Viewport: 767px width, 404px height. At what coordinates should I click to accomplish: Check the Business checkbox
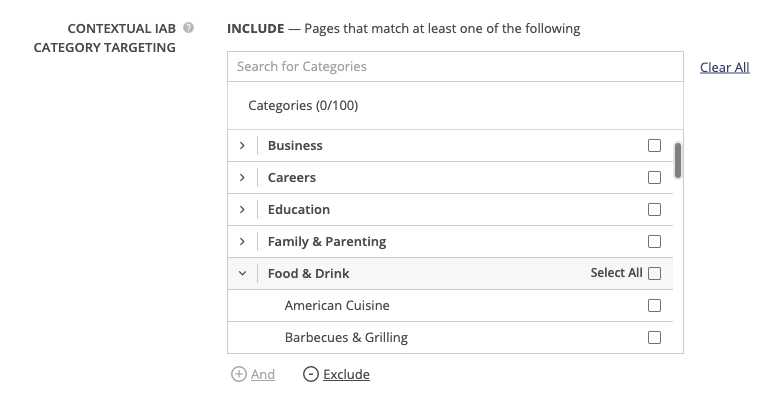654,145
